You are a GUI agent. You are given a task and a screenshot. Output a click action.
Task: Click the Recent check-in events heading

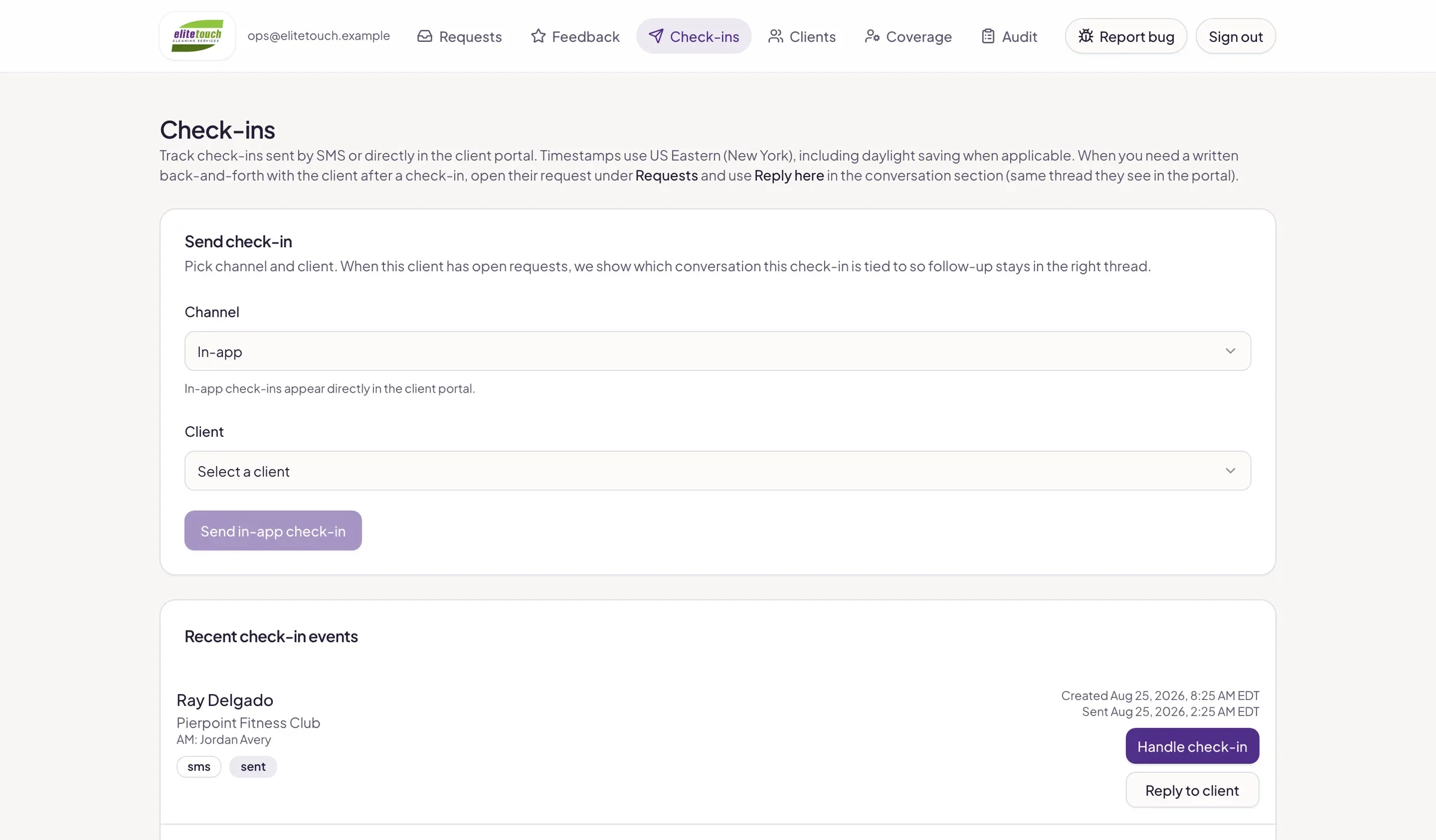point(271,636)
